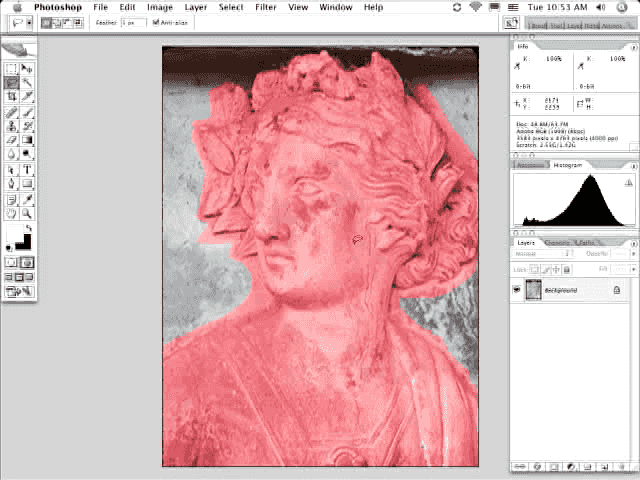
Task: Open the Filter menu
Action: (x=266, y=7)
